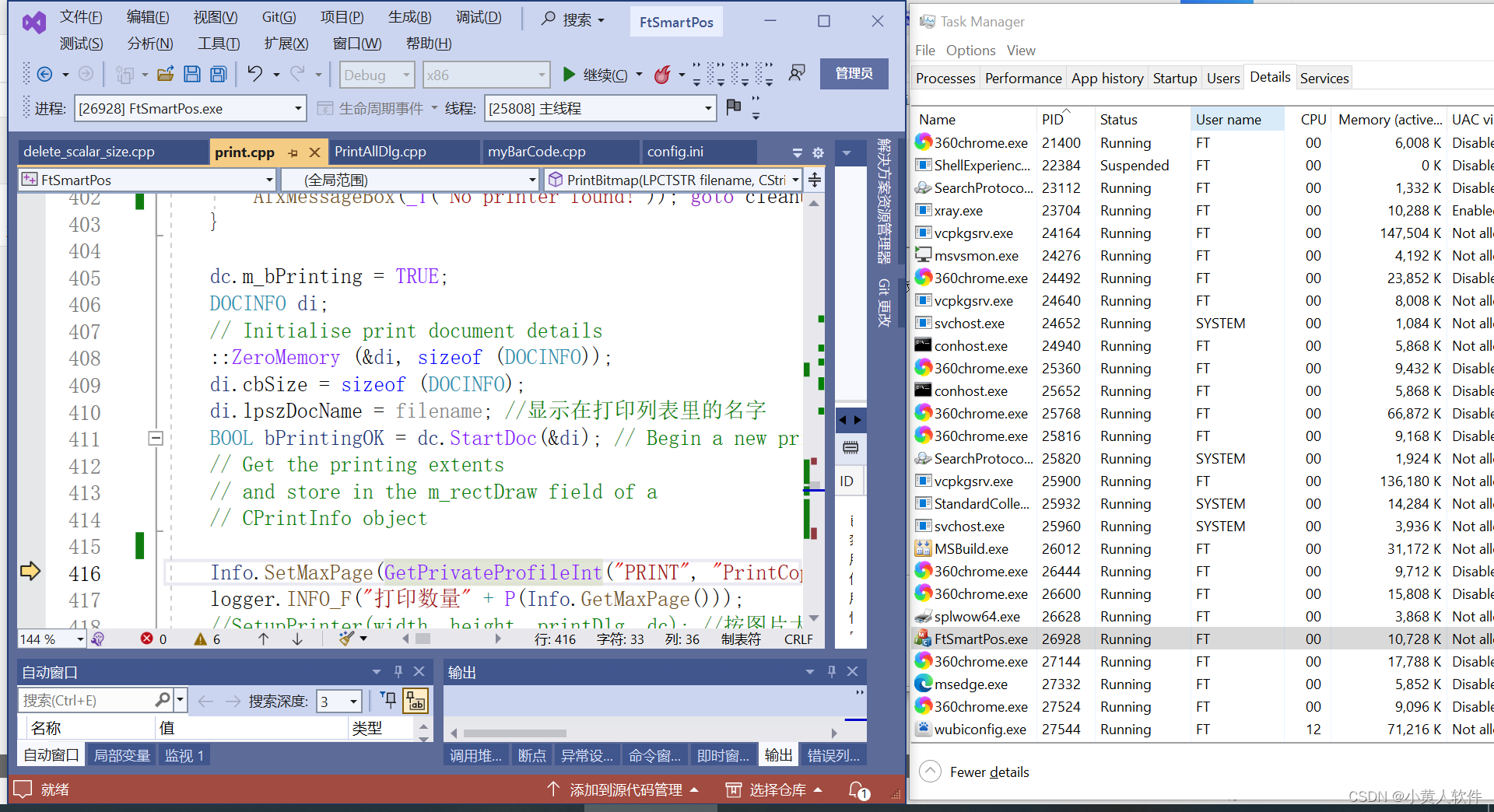Open the Options menu in Task Manager
The height and width of the screenshot is (812, 1494).
(970, 50)
